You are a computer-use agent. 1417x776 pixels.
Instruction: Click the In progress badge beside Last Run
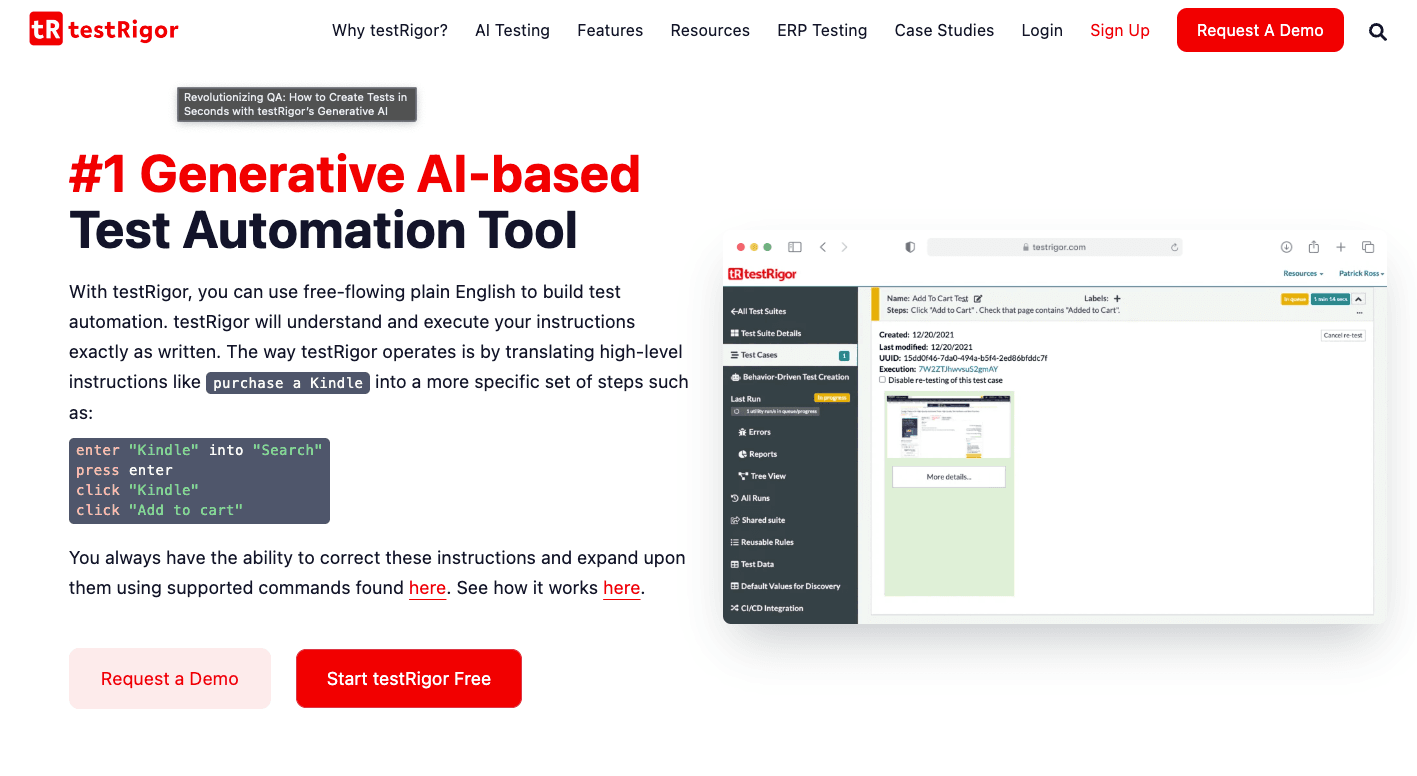tap(832, 398)
